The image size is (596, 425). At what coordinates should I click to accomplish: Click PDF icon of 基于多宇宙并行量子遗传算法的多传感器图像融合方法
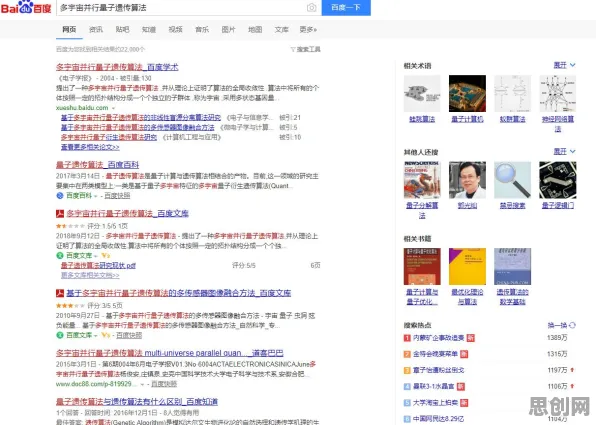(60, 293)
